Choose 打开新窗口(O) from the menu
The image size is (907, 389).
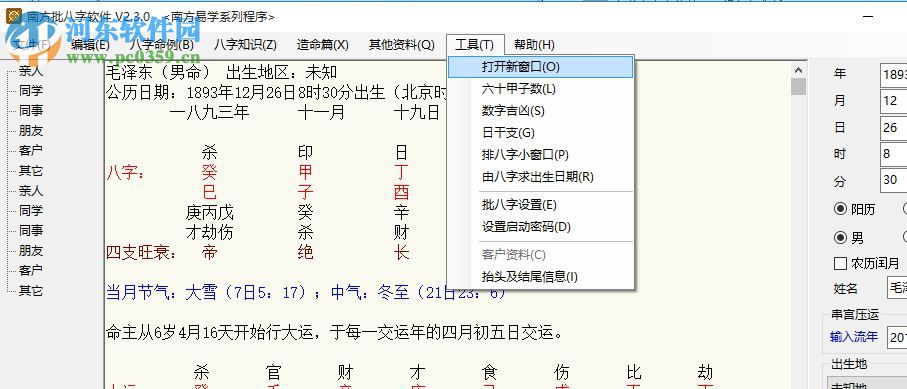pyautogui.click(x=541, y=67)
